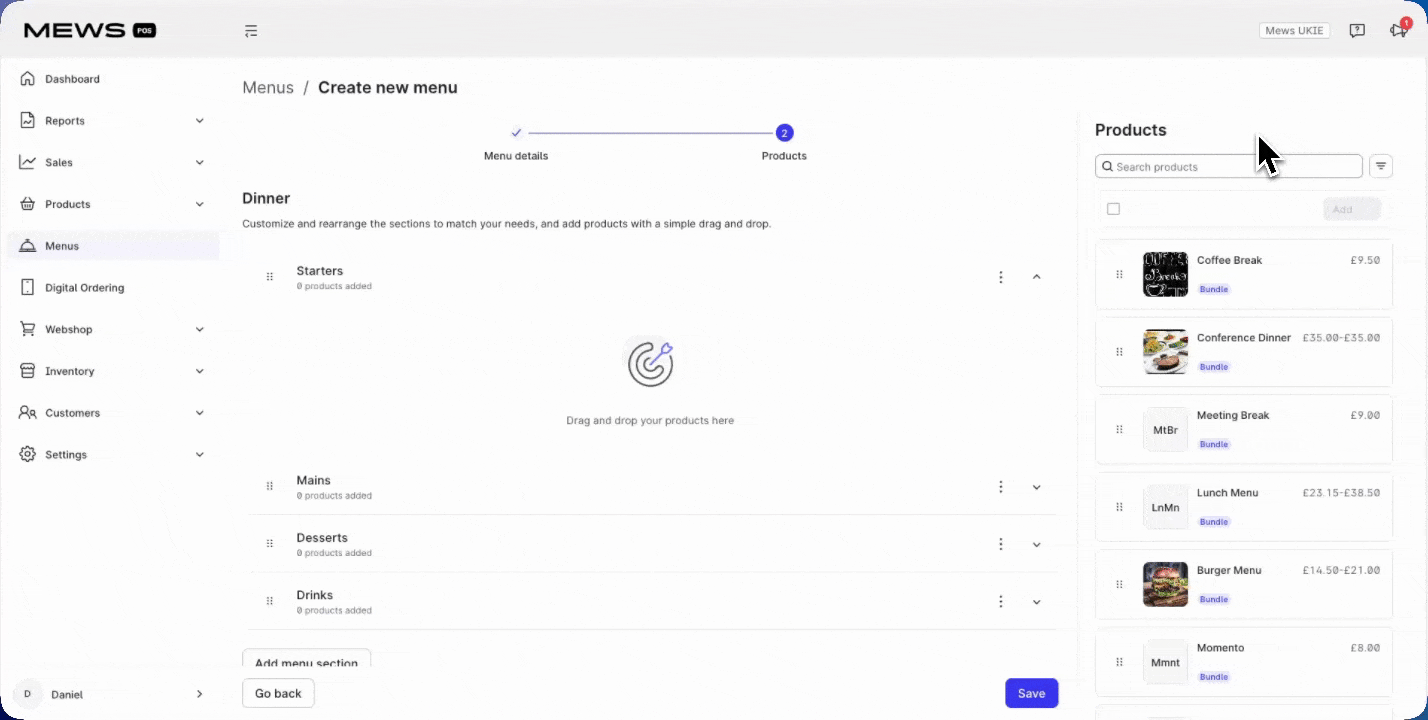Grab the drag handle for the Mains section

269,486
